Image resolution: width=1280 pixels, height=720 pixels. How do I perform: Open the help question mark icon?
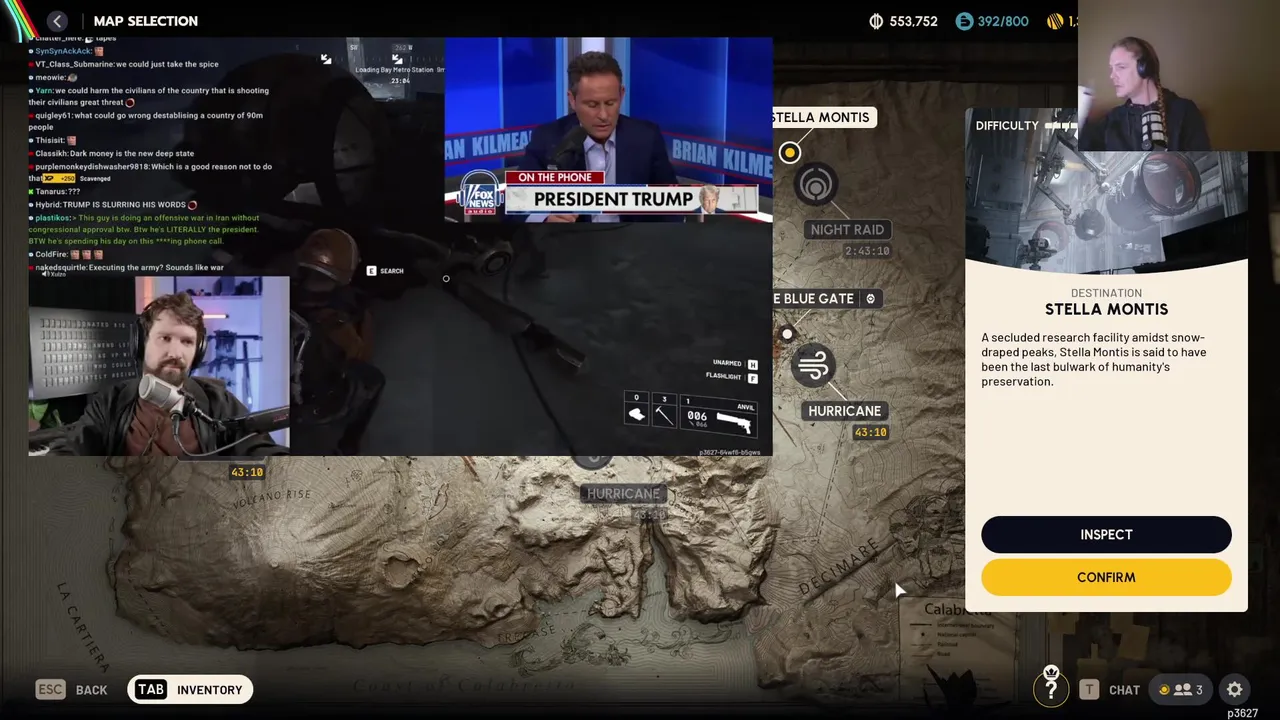click(1051, 688)
